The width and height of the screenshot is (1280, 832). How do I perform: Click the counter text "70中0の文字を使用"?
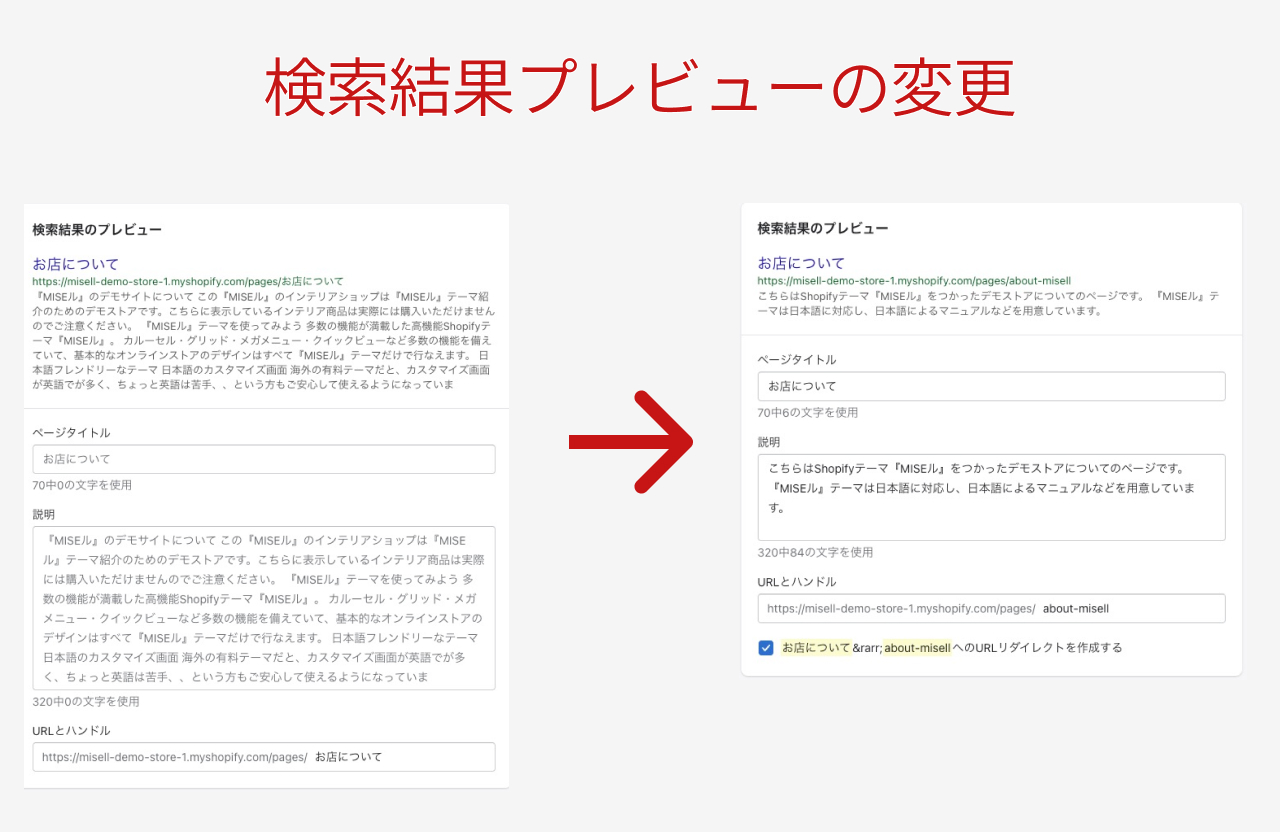click(82, 485)
